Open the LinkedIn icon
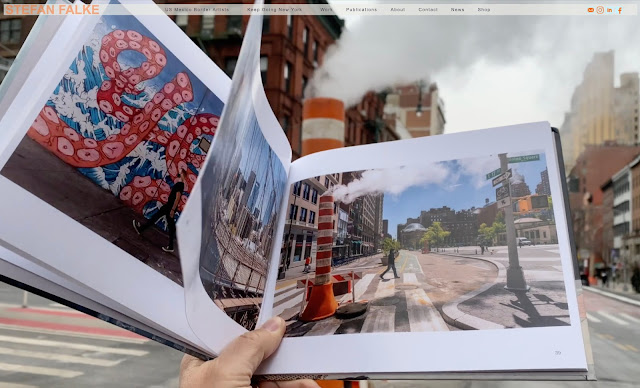The height and width of the screenshot is (388, 640). [x=609, y=10]
